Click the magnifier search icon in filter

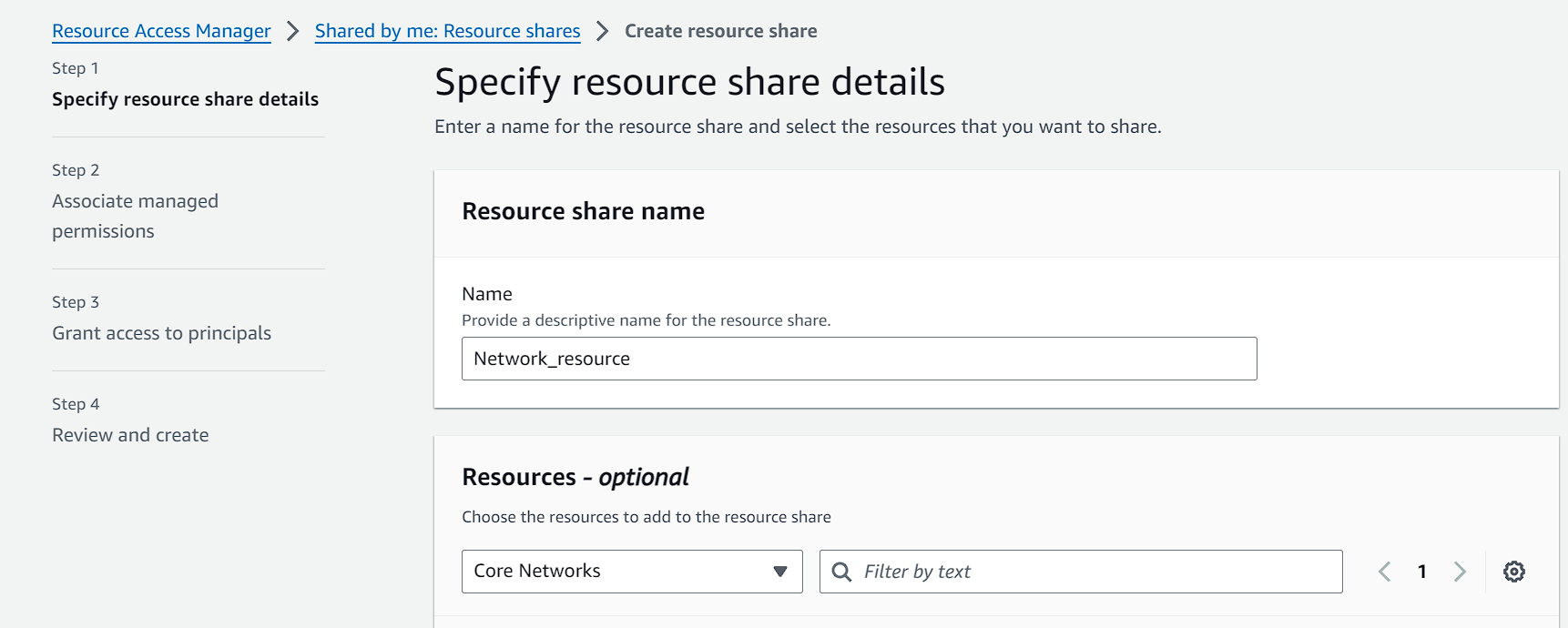pyautogui.click(x=842, y=572)
